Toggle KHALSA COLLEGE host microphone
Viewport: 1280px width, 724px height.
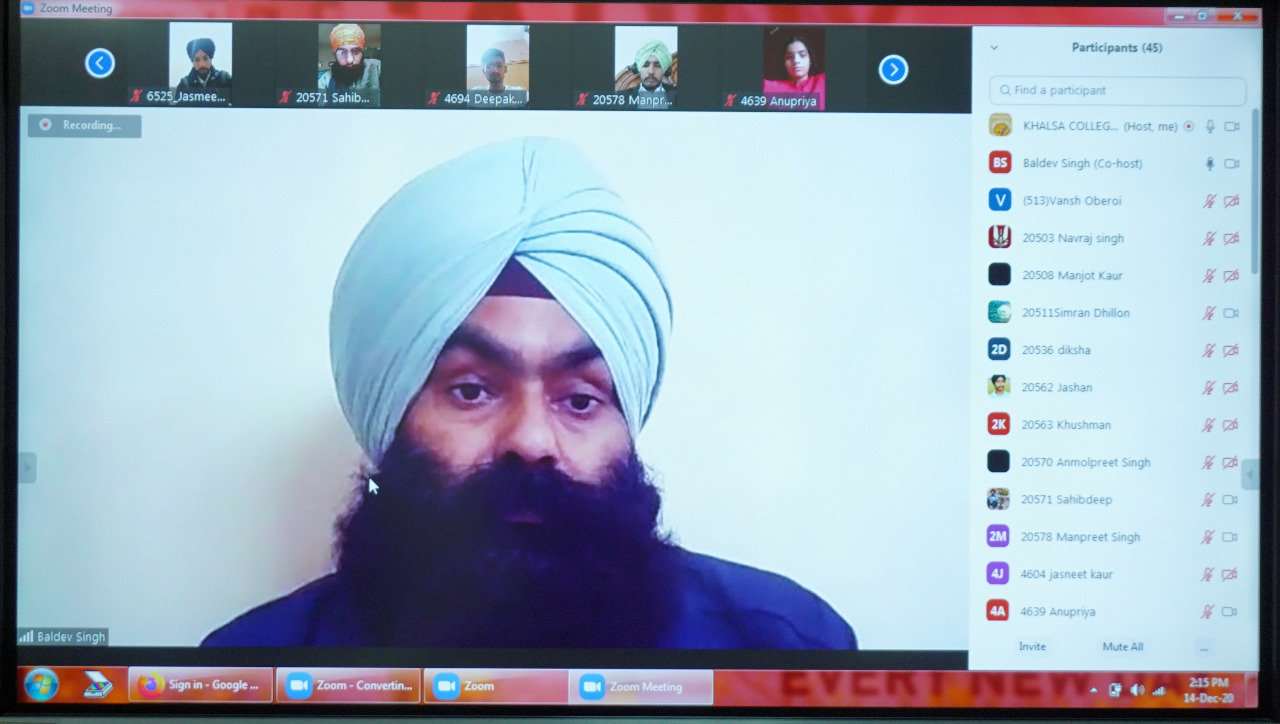tap(1210, 126)
